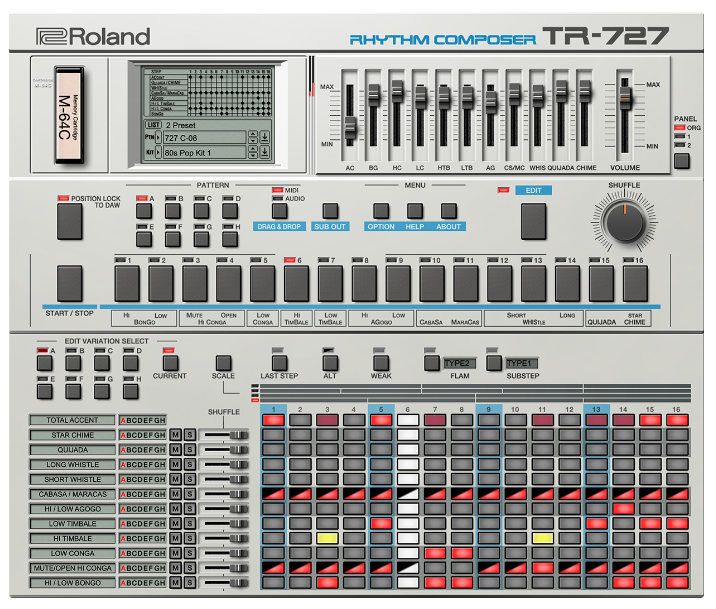
Task: Mute the STAR CHIME track
Action: (x=175, y=435)
